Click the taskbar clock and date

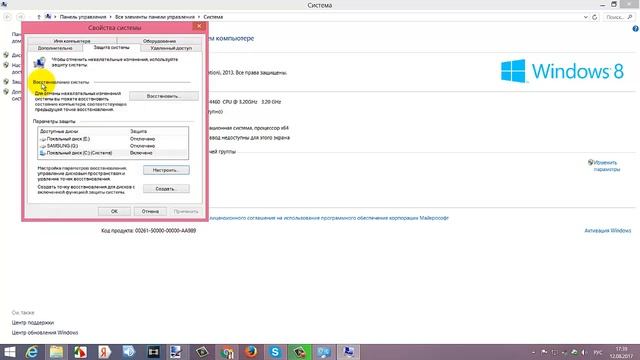(x=622, y=352)
